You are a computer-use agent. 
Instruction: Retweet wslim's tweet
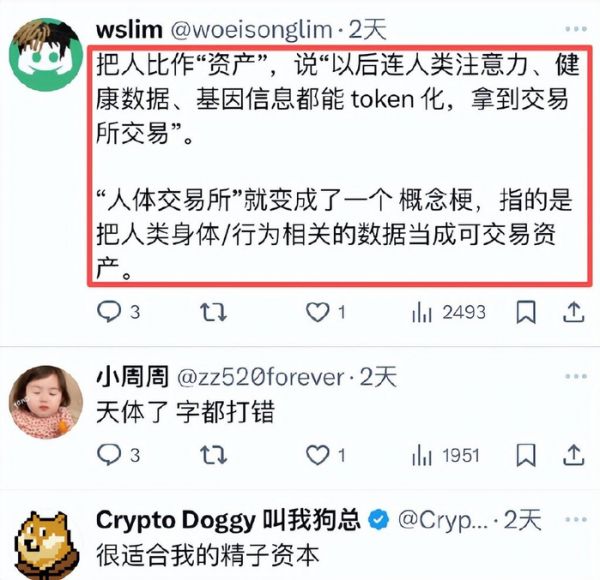click(214, 312)
